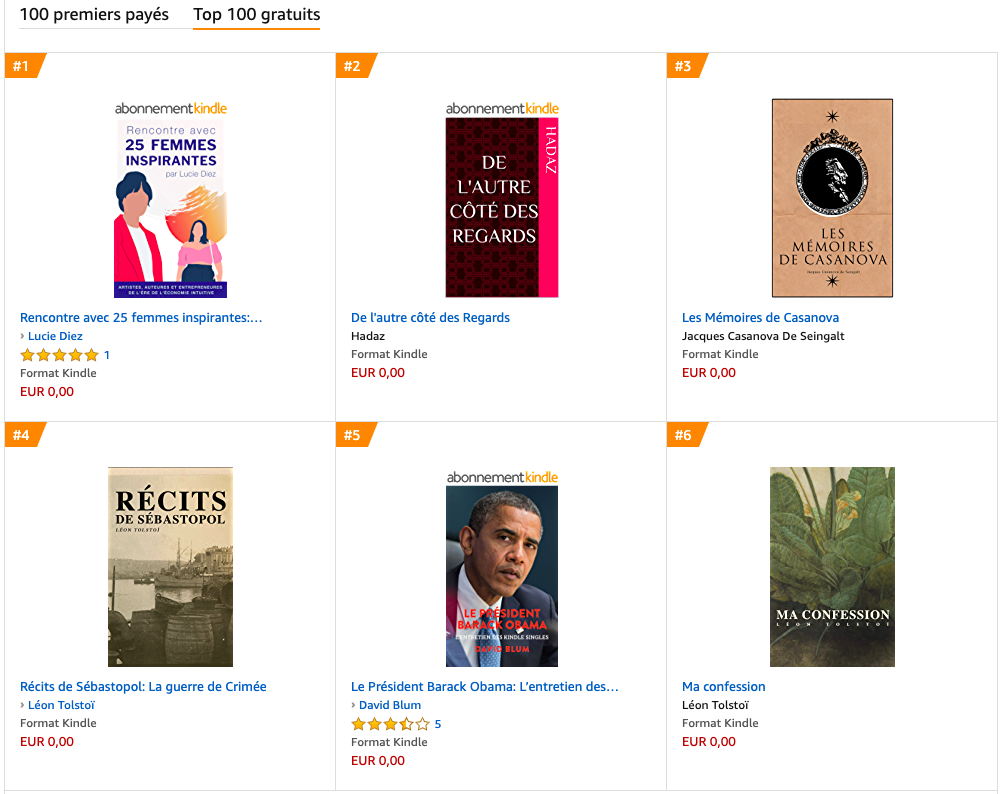1002x794 pixels.
Task: Open the 5-star rating for Lucie Diez's book
Action: click(60, 354)
